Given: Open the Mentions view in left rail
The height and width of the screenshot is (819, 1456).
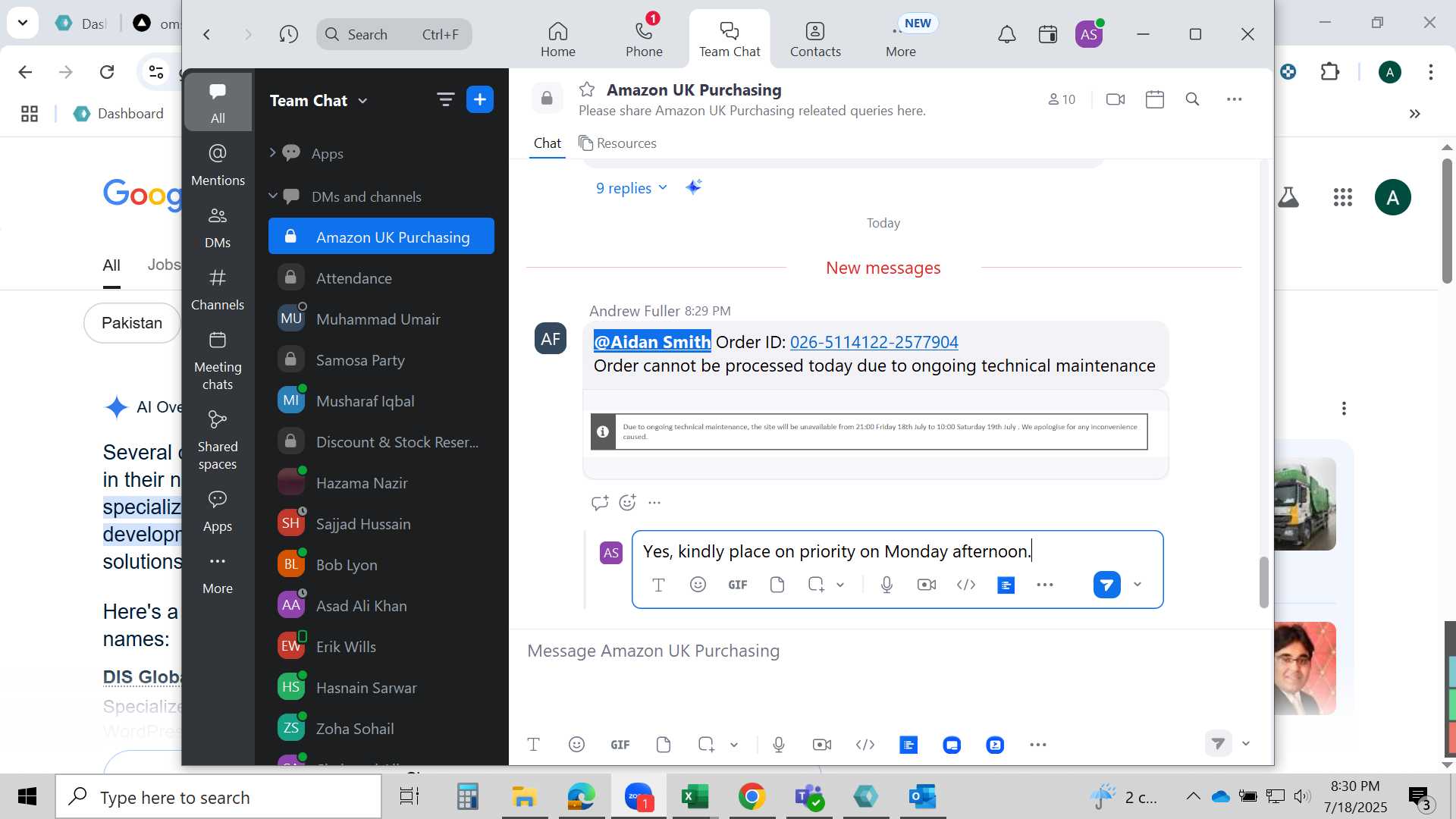Looking at the screenshot, I should 218,165.
